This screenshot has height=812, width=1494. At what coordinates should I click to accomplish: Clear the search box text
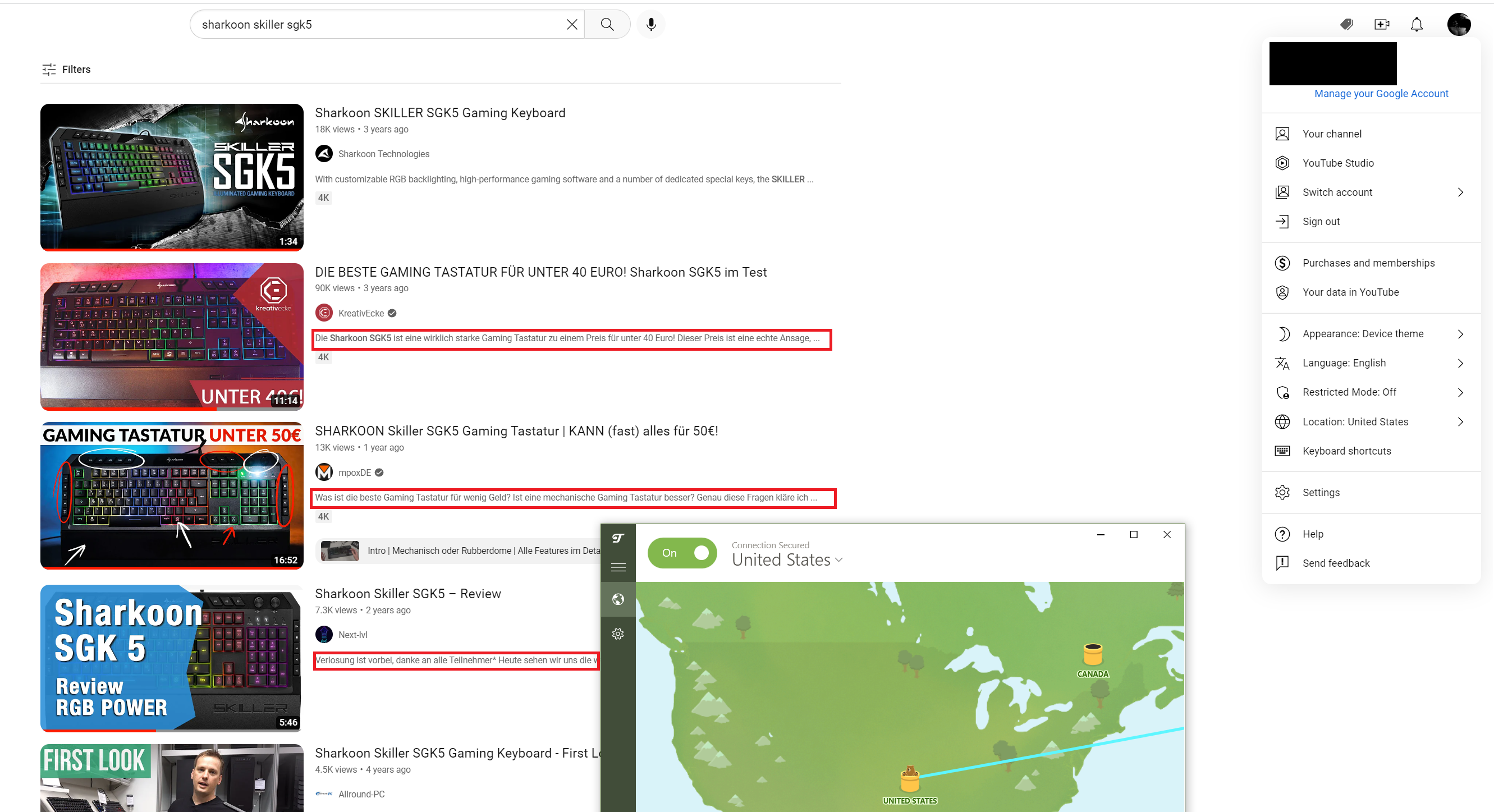[571, 24]
